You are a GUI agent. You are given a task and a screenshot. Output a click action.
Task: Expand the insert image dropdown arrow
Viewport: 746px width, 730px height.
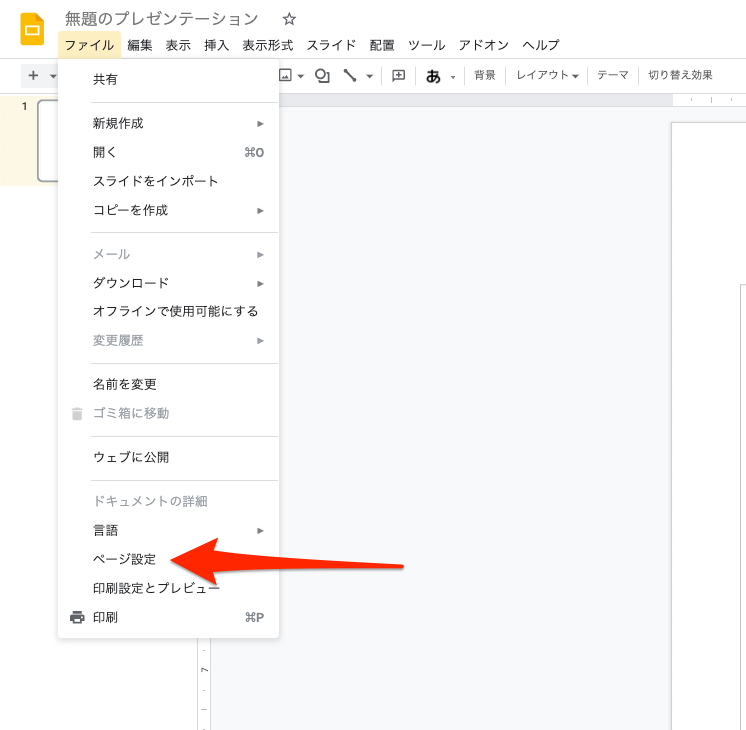point(300,76)
